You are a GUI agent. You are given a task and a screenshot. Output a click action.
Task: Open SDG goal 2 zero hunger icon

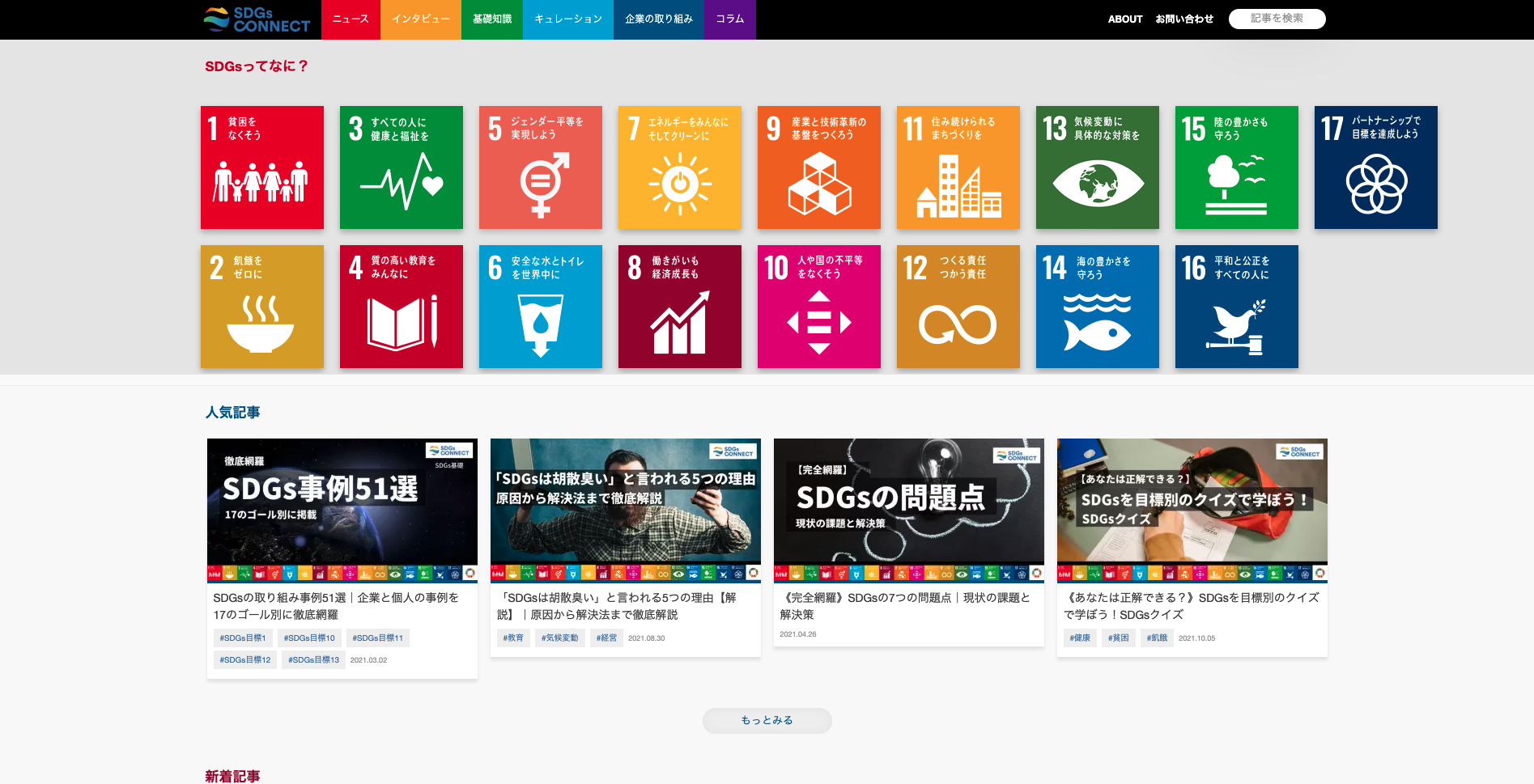(x=261, y=307)
